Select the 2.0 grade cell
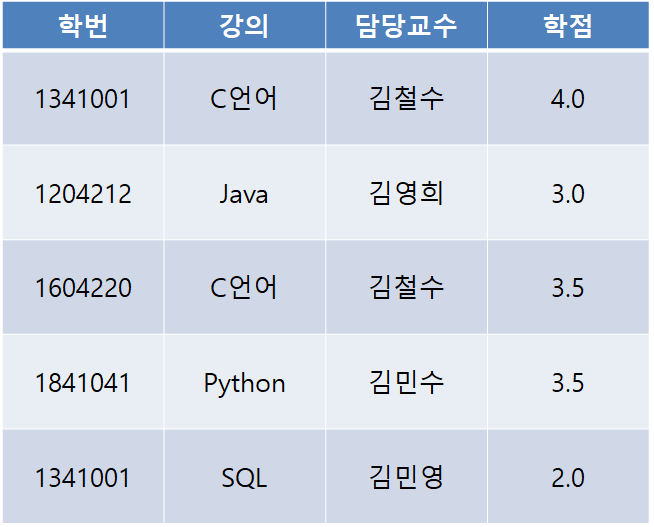This screenshot has width=654, height=527. [568, 477]
